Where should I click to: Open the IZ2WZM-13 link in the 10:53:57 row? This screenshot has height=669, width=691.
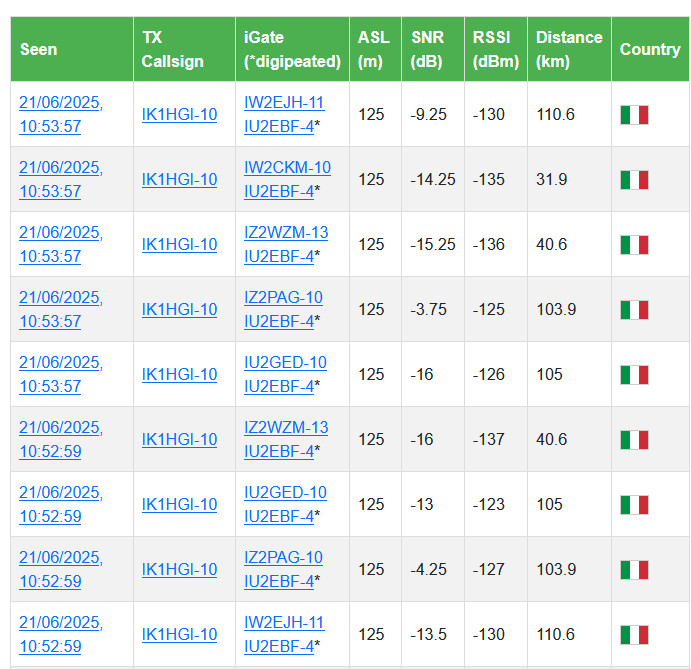(x=286, y=233)
